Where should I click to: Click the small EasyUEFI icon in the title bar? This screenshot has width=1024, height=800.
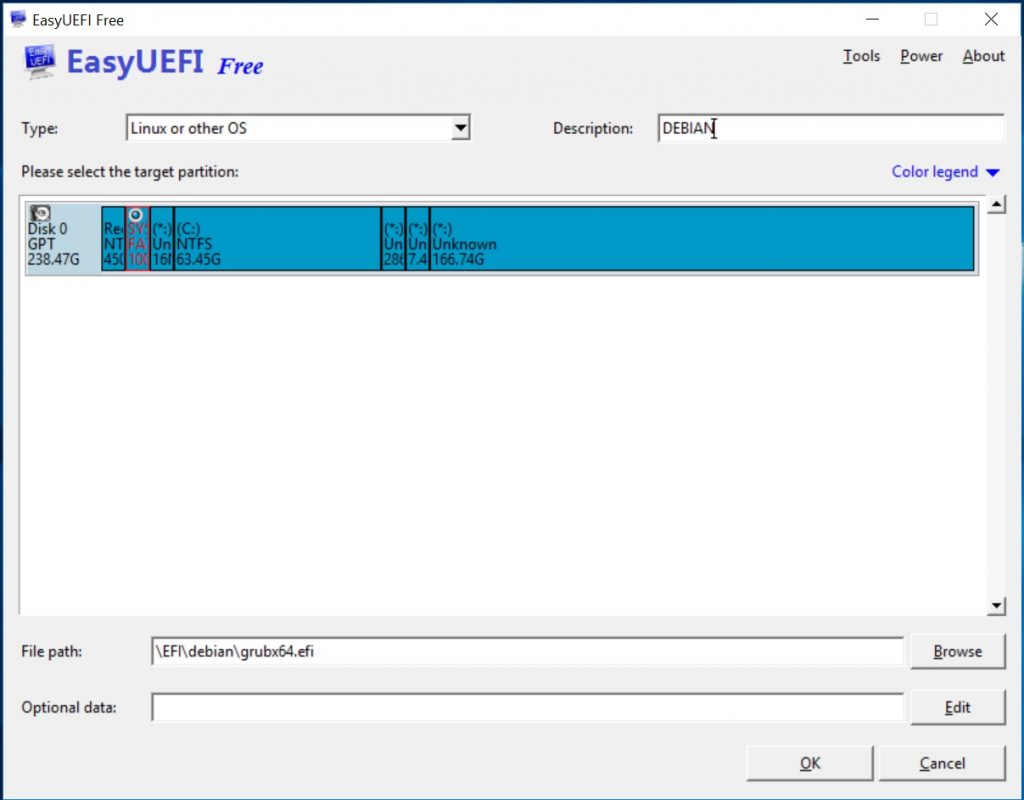pos(18,20)
